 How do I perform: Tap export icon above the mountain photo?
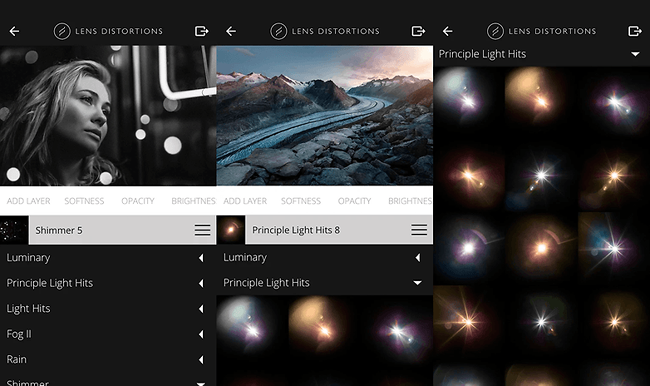pos(418,31)
